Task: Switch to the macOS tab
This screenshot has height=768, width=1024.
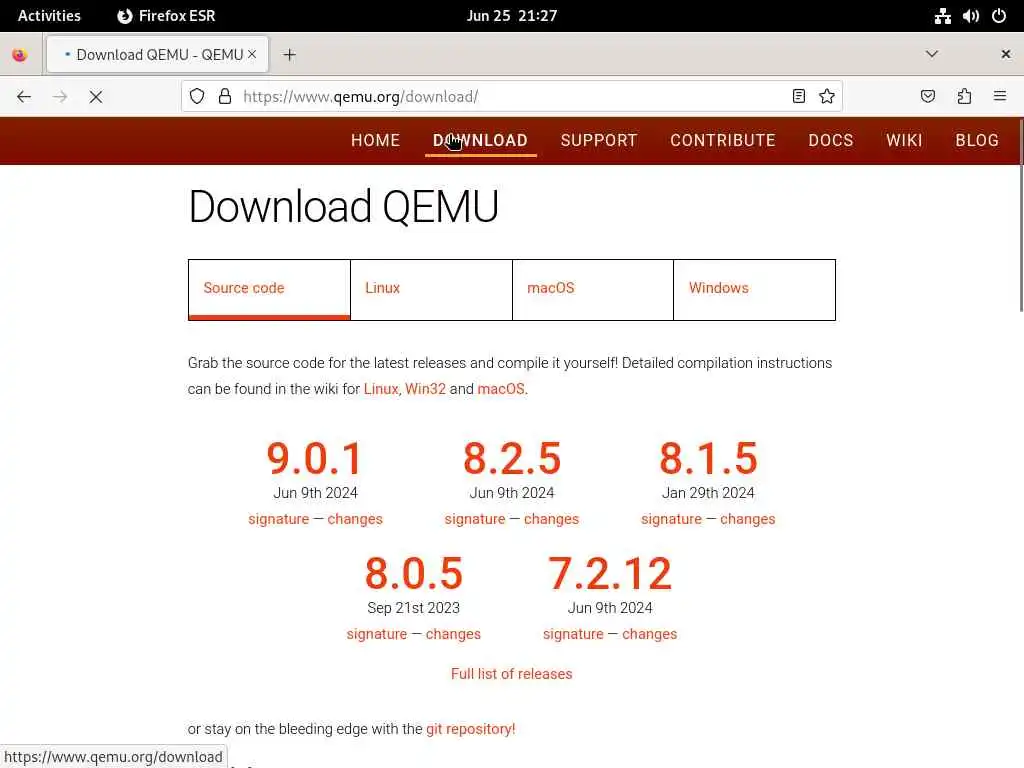Action: pos(593,289)
